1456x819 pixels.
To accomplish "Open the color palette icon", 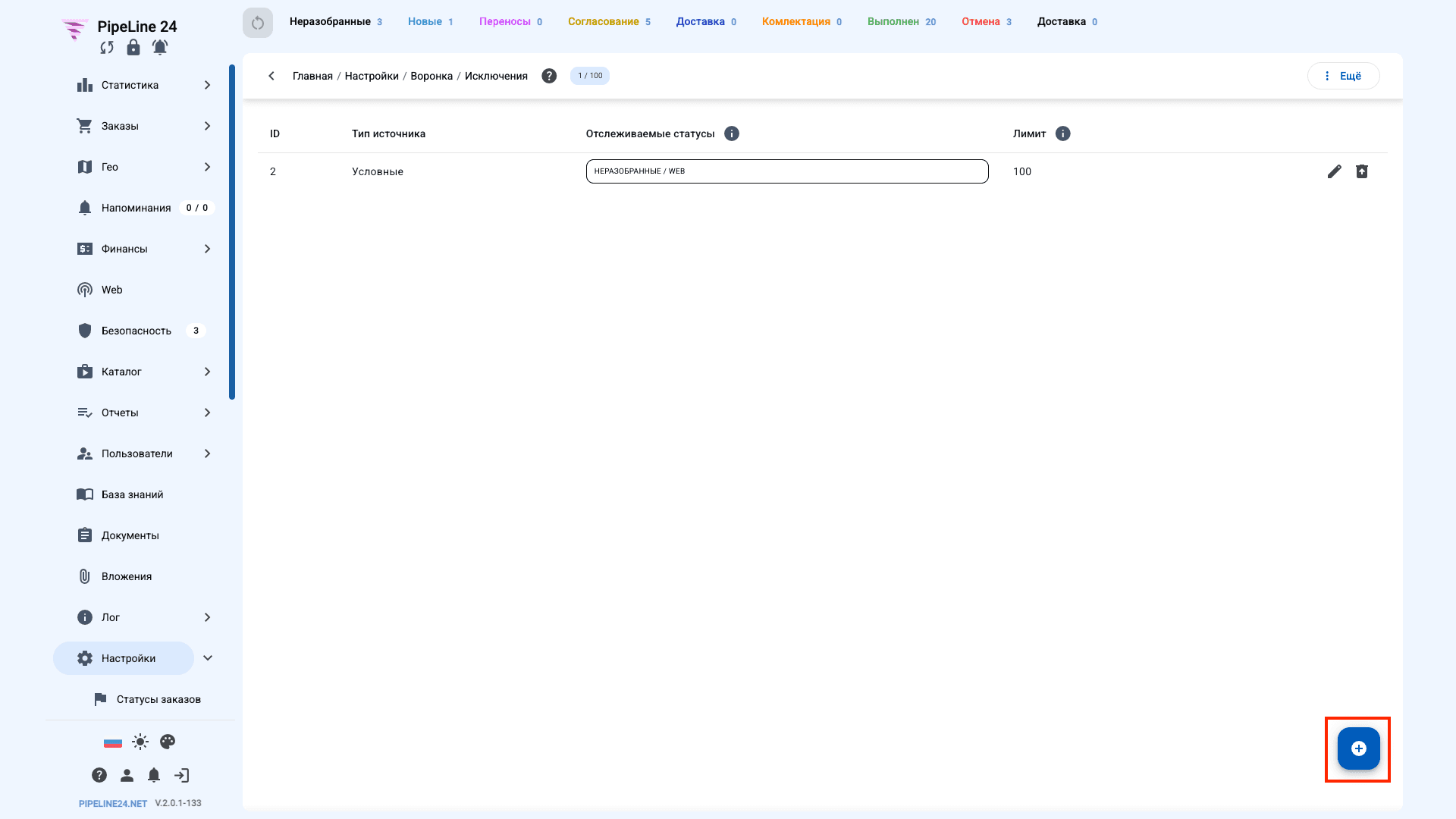I will [x=168, y=742].
